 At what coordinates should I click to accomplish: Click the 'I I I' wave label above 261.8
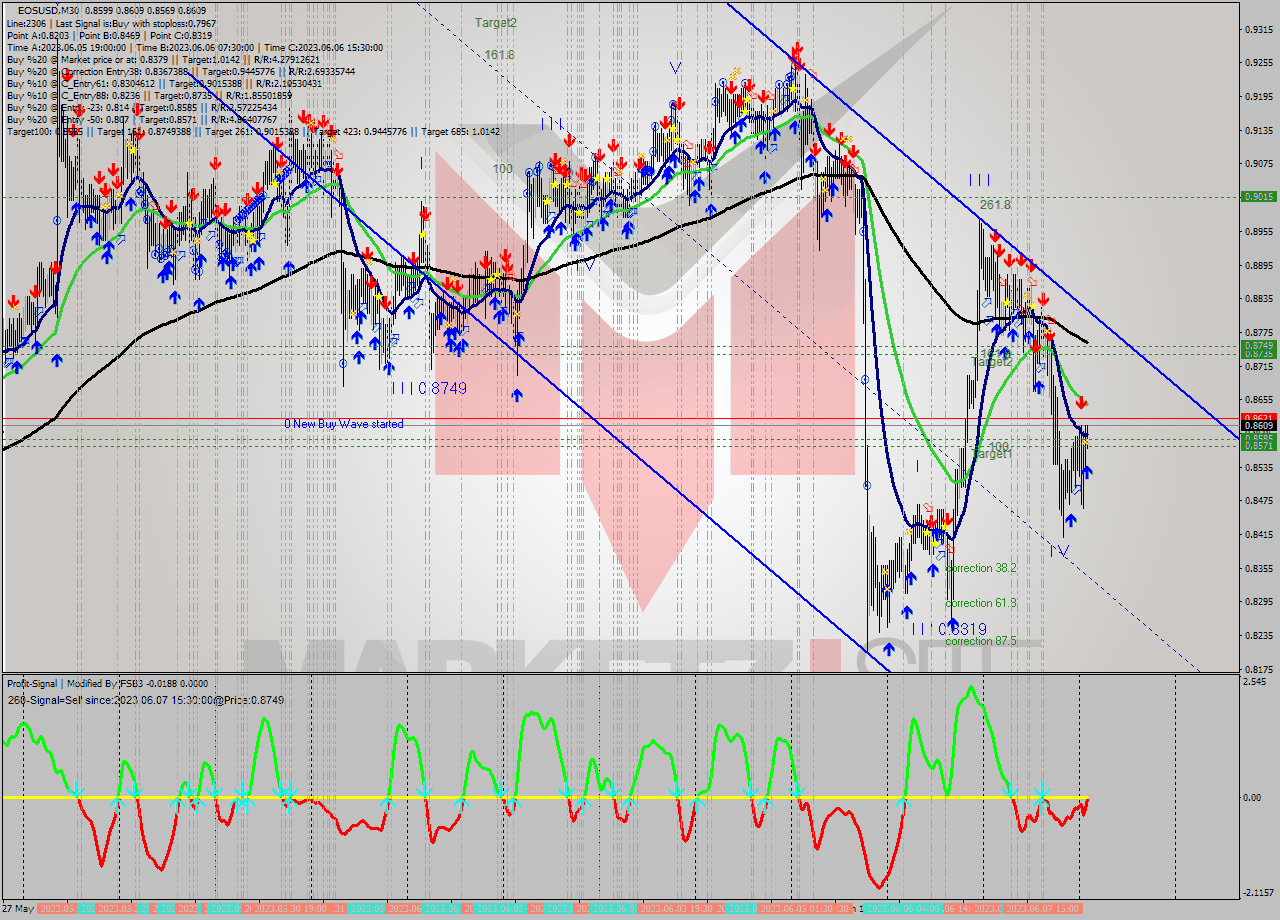979,180
